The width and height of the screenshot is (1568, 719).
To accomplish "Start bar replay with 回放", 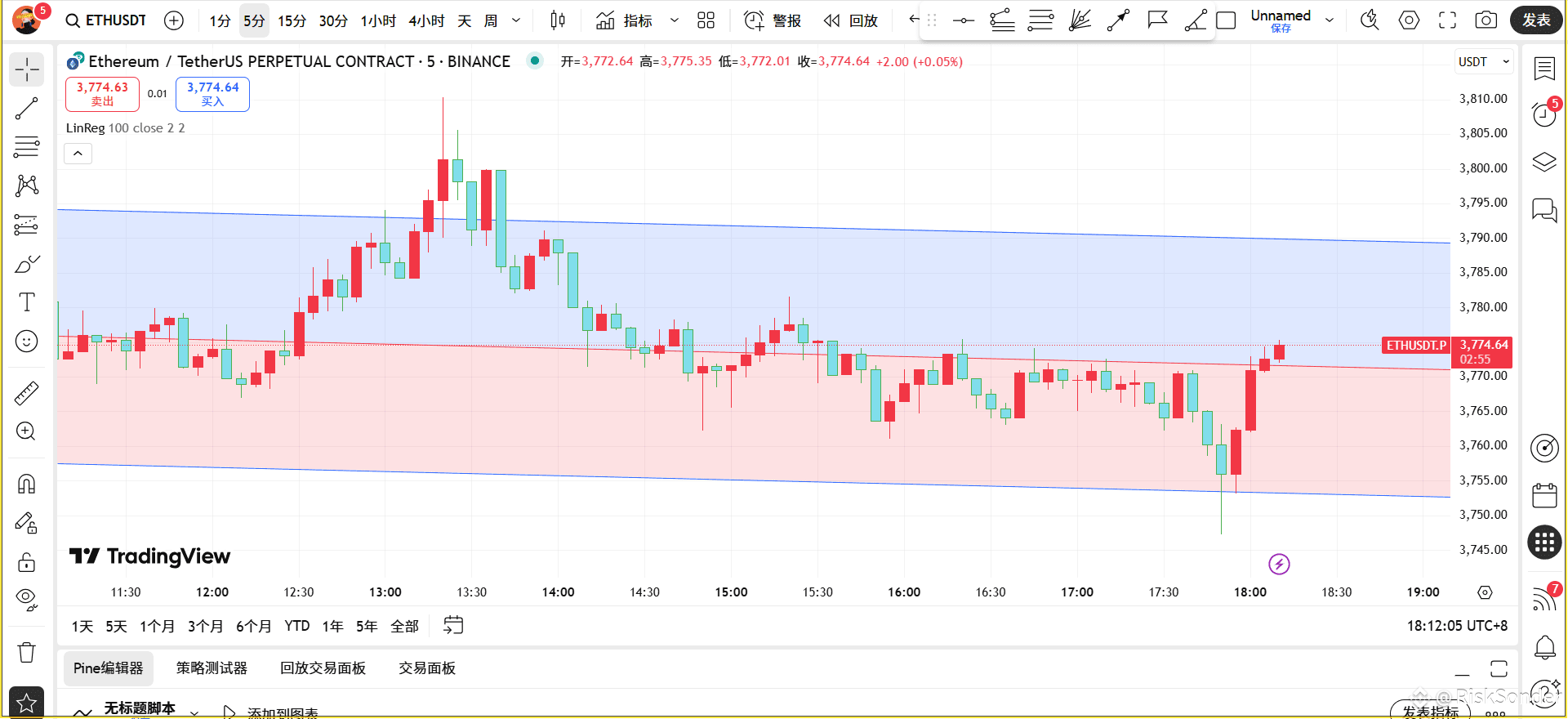I will click(x=851, y=20).
